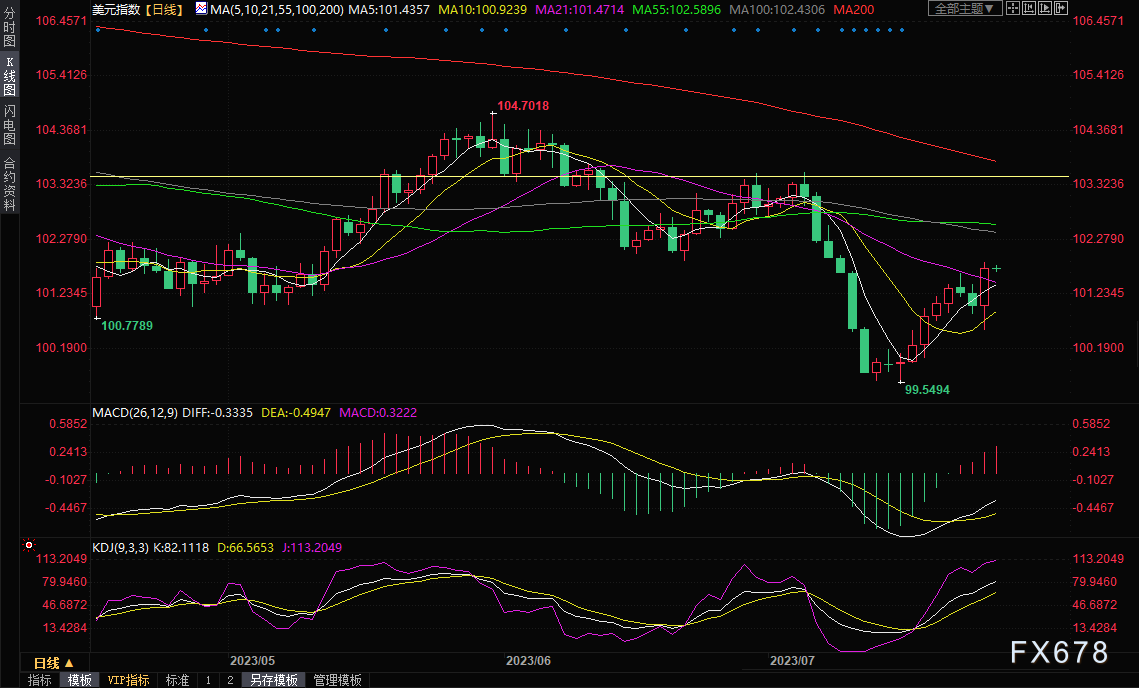Click the 另存模板 button
The image size is (1139, 688).
[273, 680]
